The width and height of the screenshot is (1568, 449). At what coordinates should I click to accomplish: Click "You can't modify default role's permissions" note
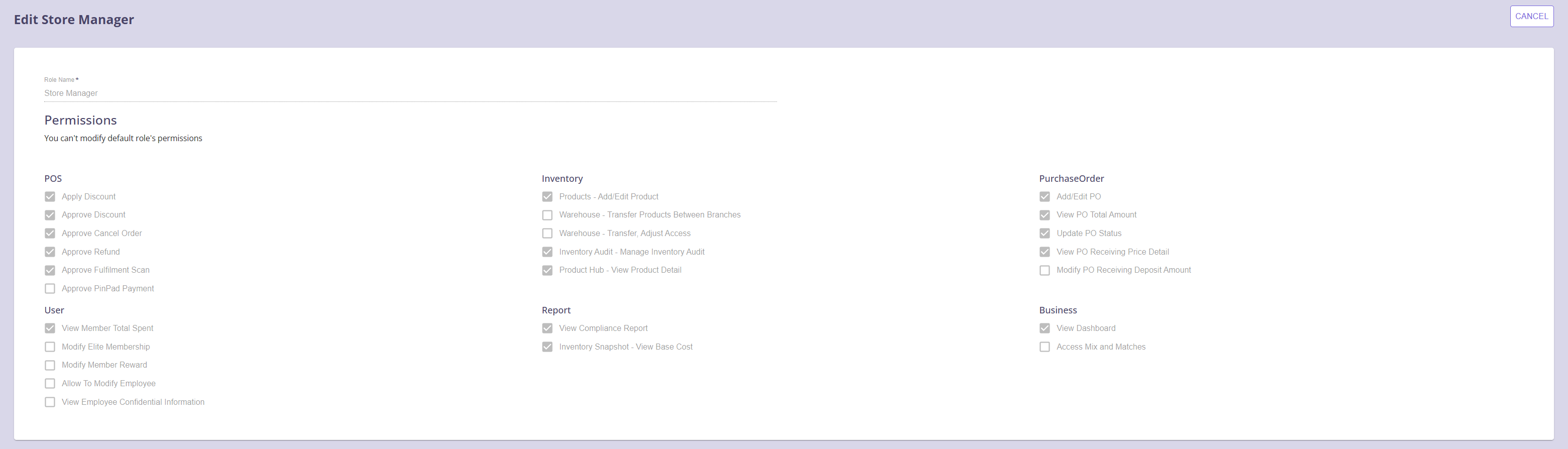(x=123, y=138)
